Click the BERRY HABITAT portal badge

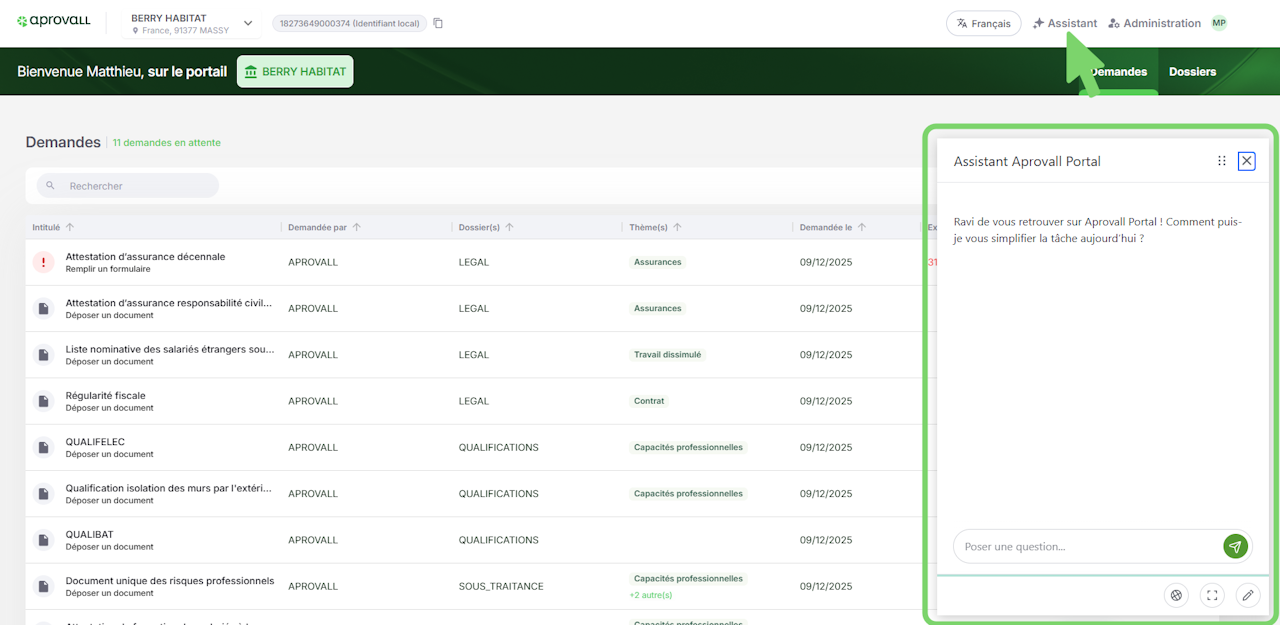[x=295, y=72]
